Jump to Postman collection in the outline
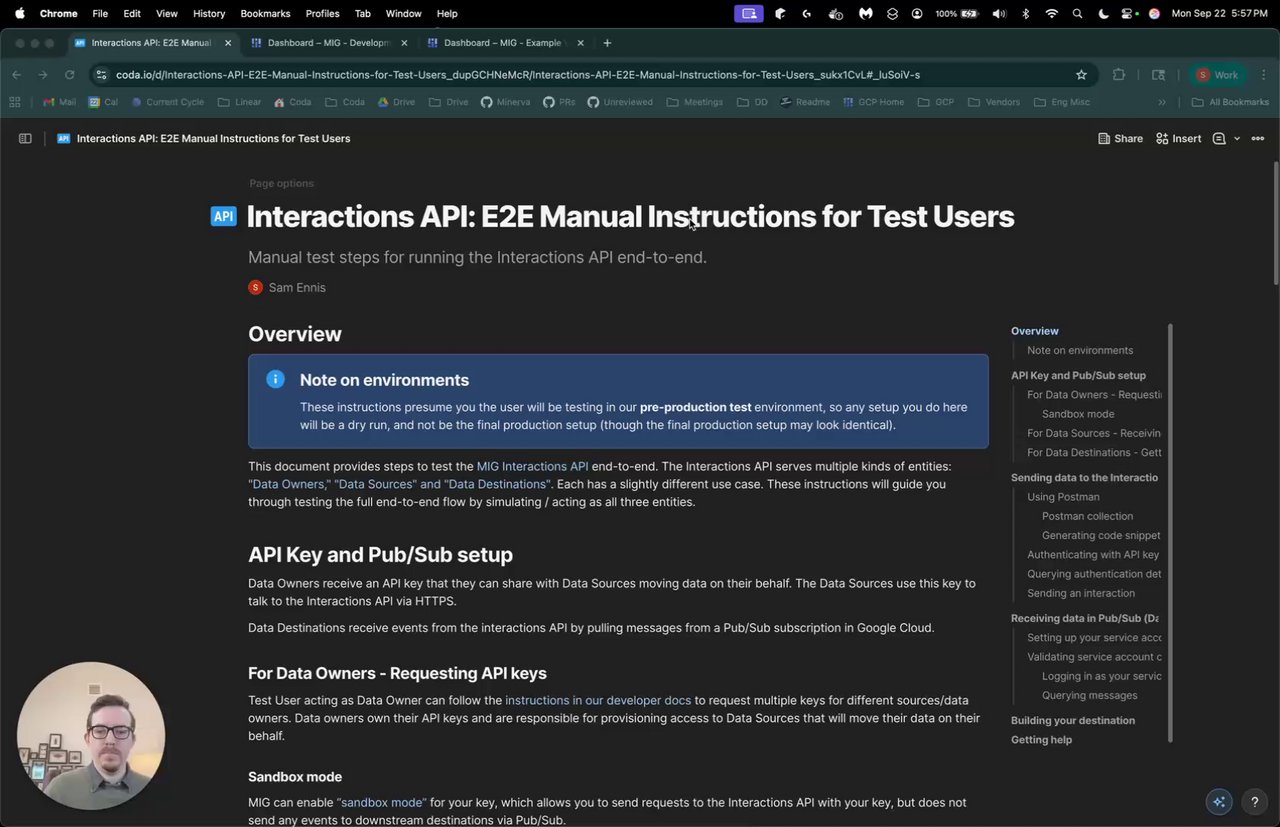The image size is (1280, 827). (1087, 516)
